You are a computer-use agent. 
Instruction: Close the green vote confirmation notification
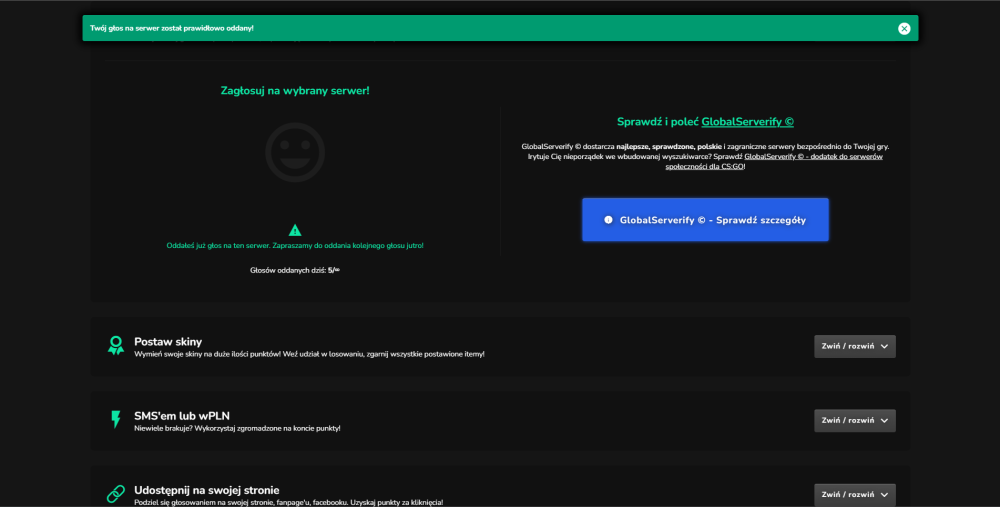(x=904, y=28)
